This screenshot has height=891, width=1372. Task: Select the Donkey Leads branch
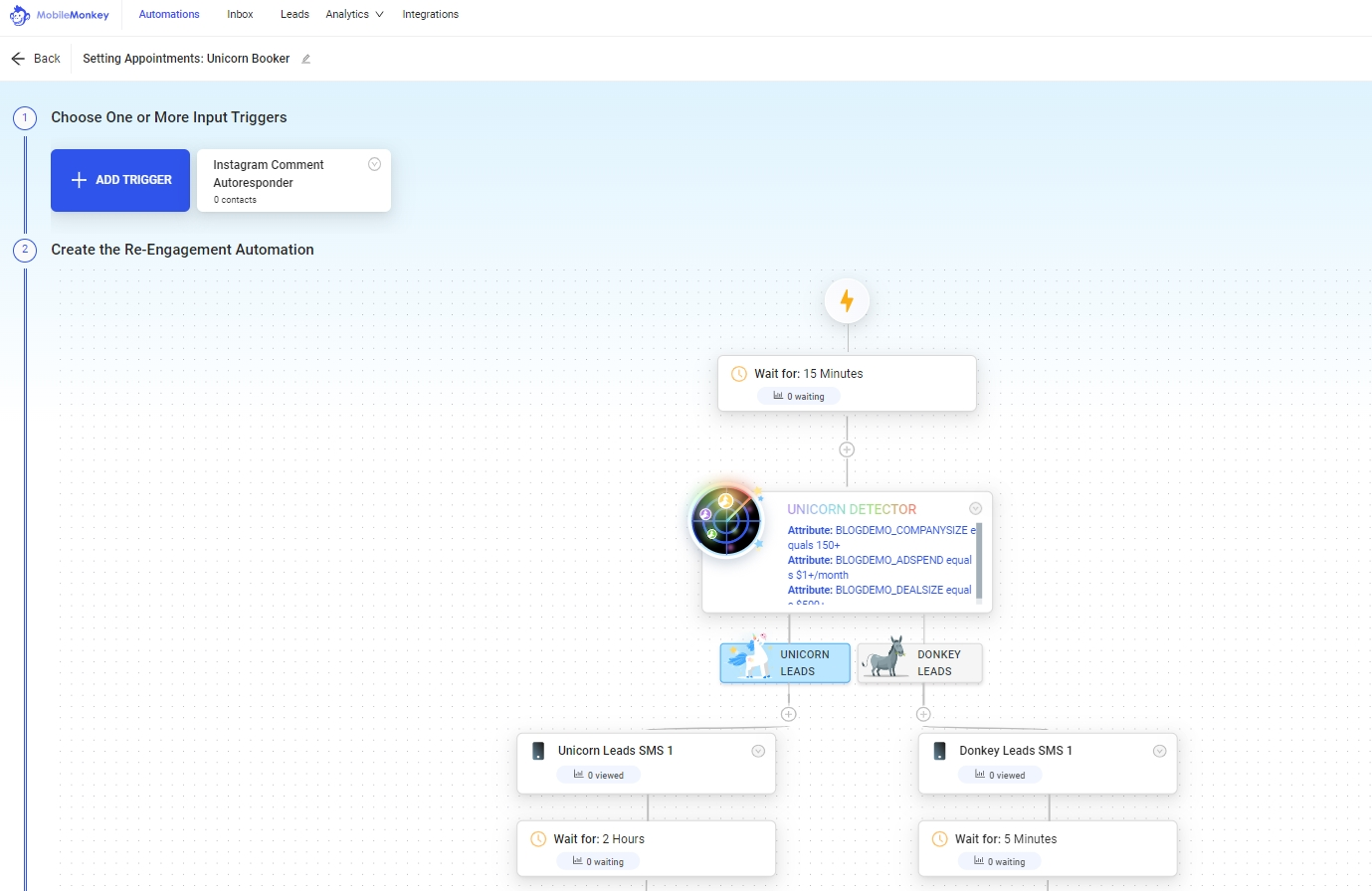point(919,663)
